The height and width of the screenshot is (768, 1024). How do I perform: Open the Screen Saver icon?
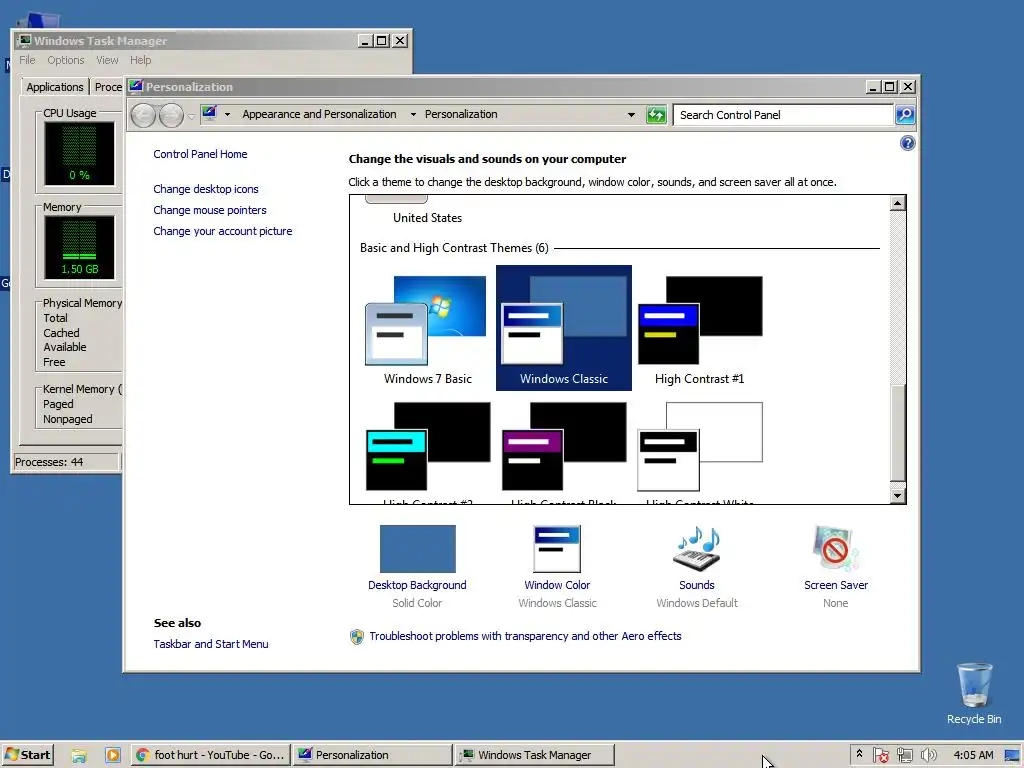click(x=835, y=549)
